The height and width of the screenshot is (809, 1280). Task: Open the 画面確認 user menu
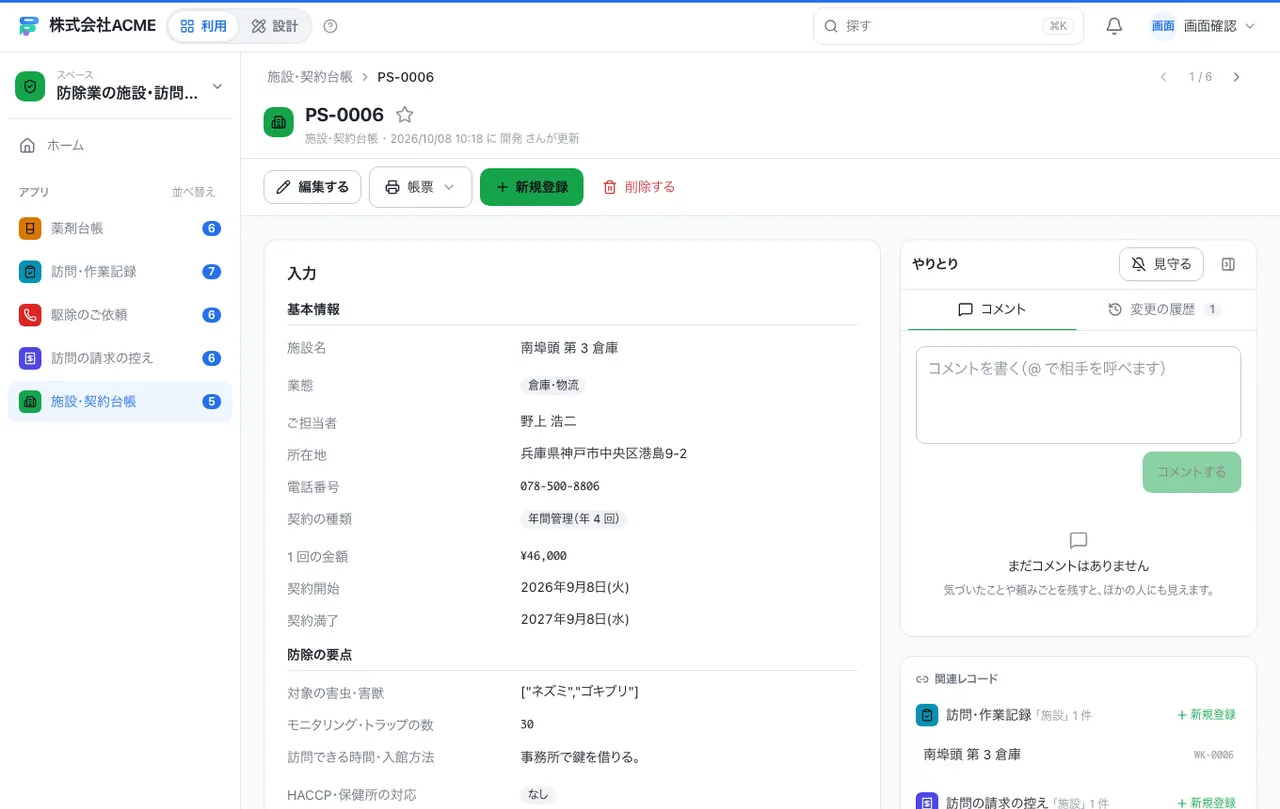[1203, 26]
